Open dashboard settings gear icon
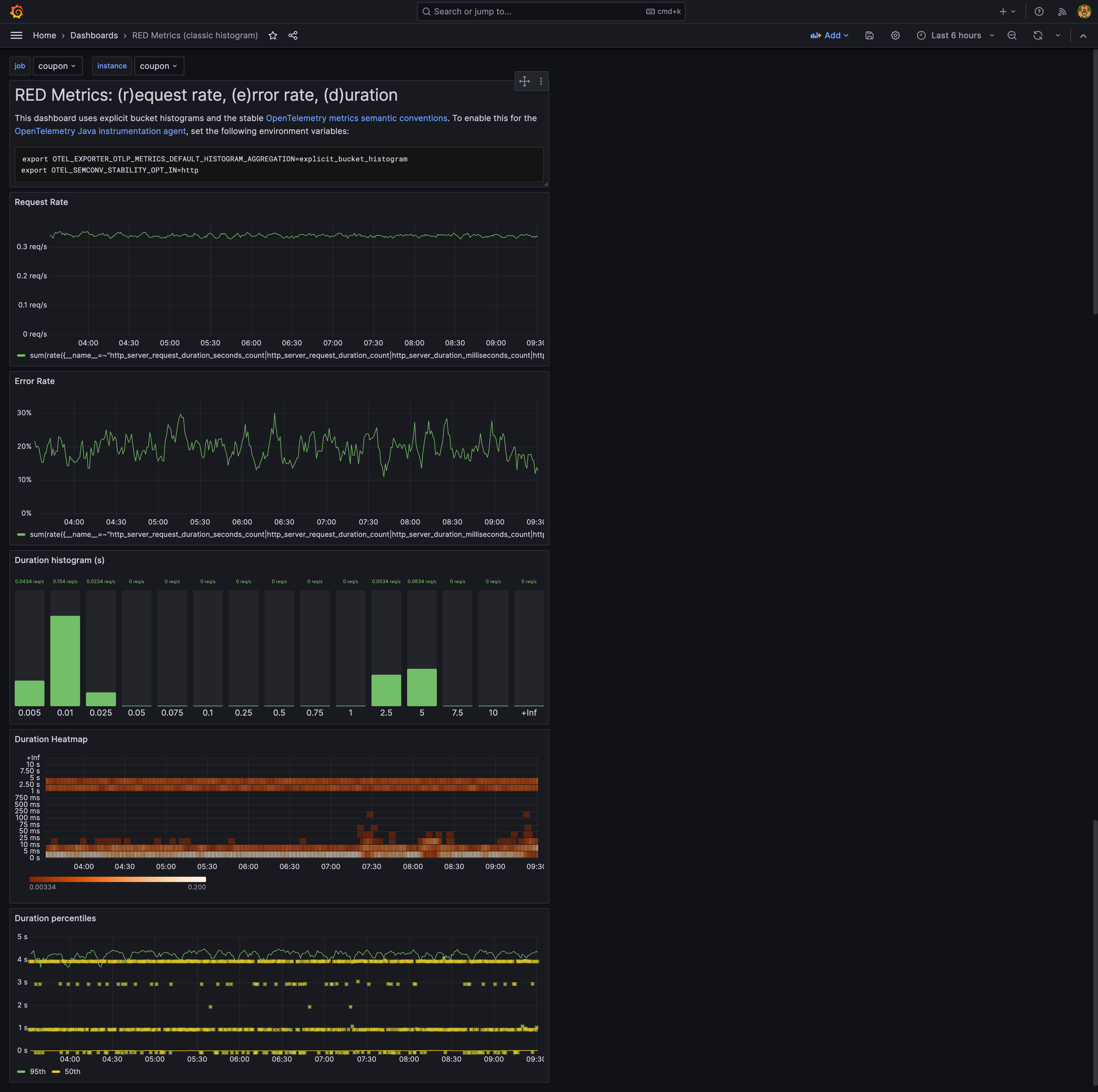 [x=895, y=35]
